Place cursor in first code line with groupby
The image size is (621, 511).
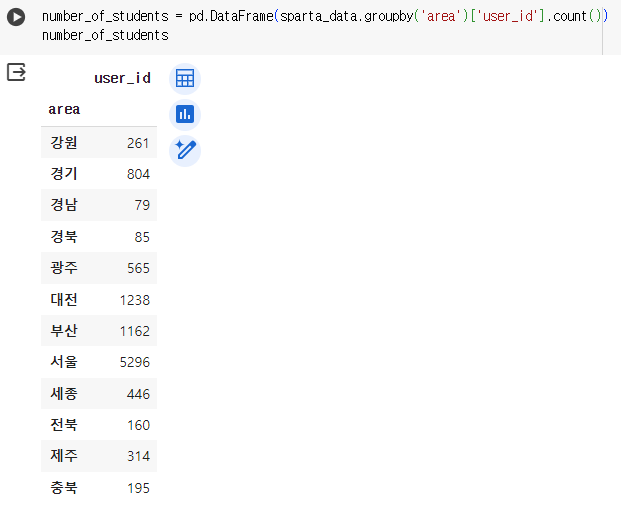[325, 16]
